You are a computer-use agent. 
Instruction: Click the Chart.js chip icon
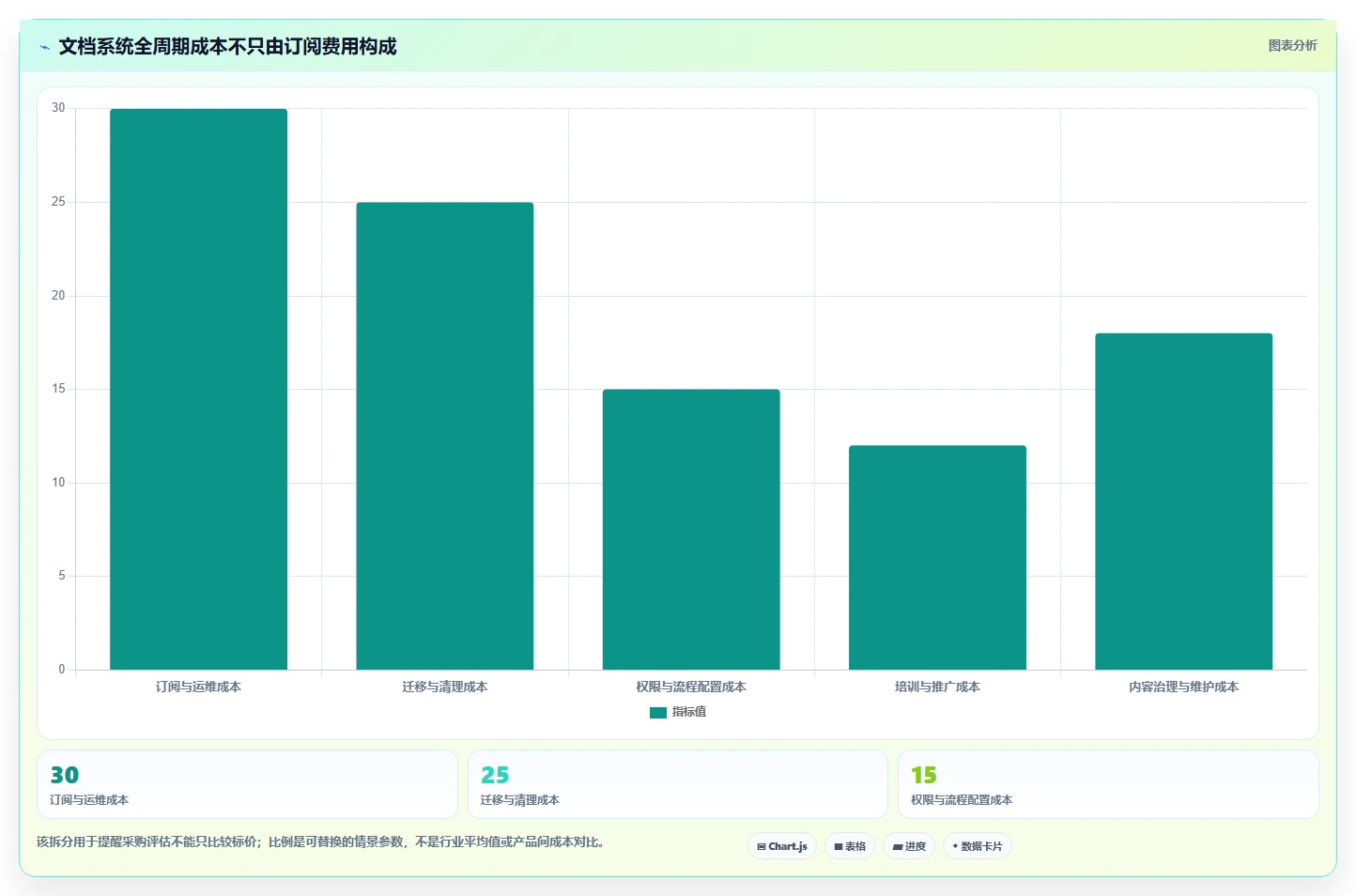[x=762, y=847]
